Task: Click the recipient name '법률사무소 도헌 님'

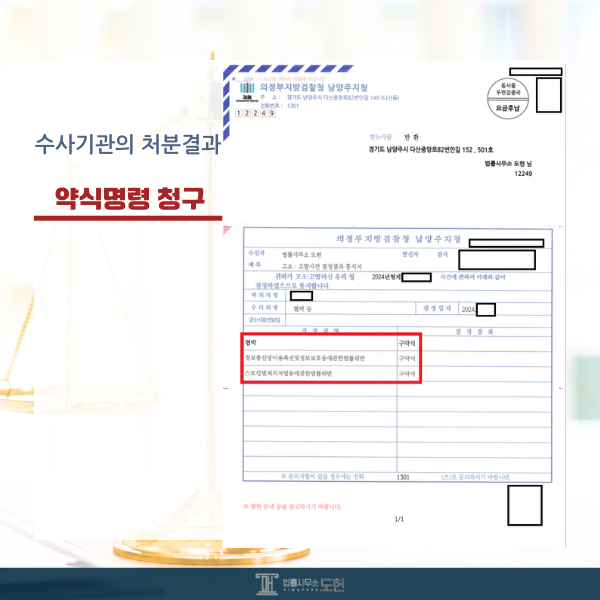Action: pyautogui.click(x=508, y=163)
